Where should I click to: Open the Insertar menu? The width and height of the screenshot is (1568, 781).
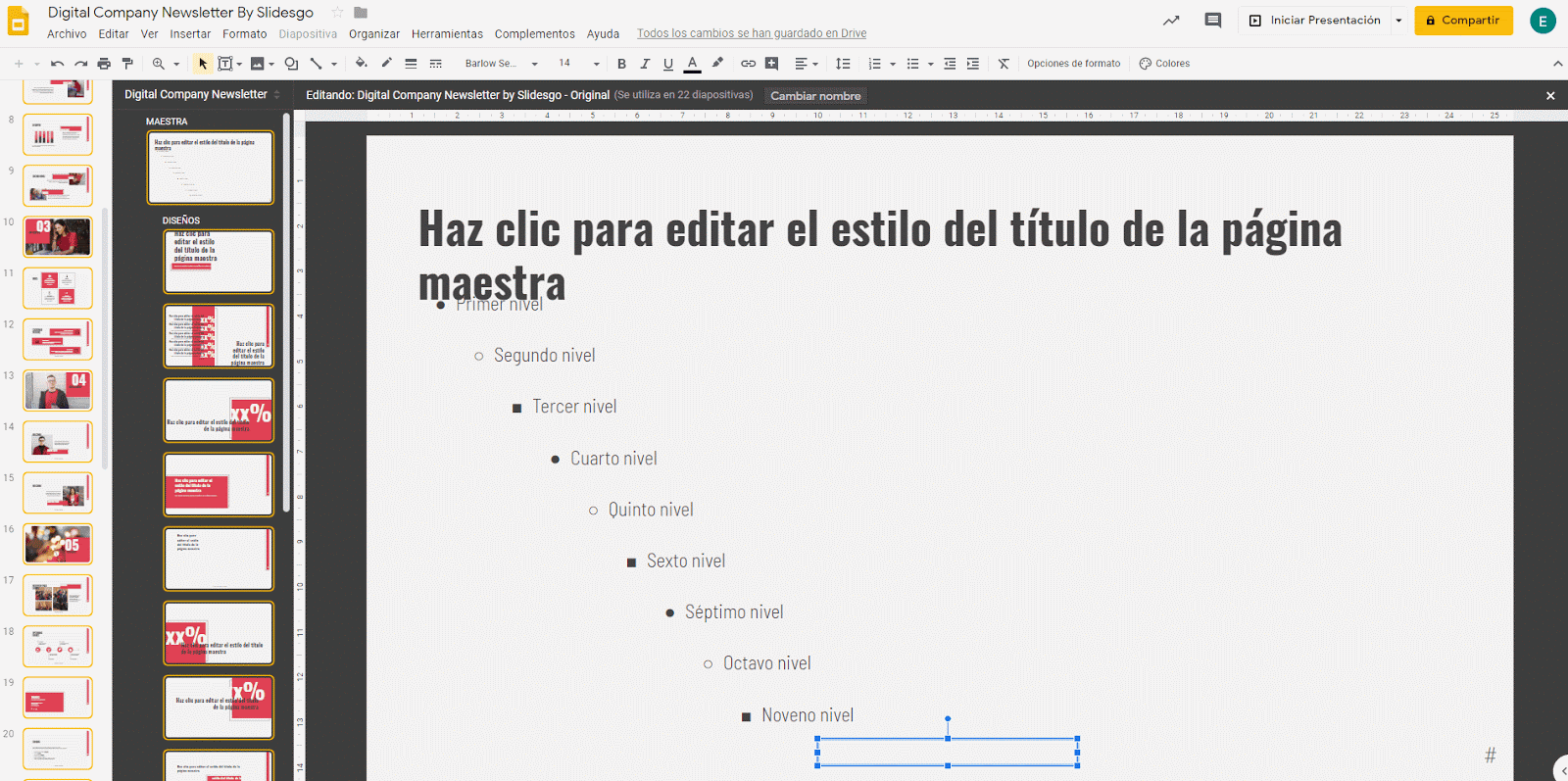(190, 33)
